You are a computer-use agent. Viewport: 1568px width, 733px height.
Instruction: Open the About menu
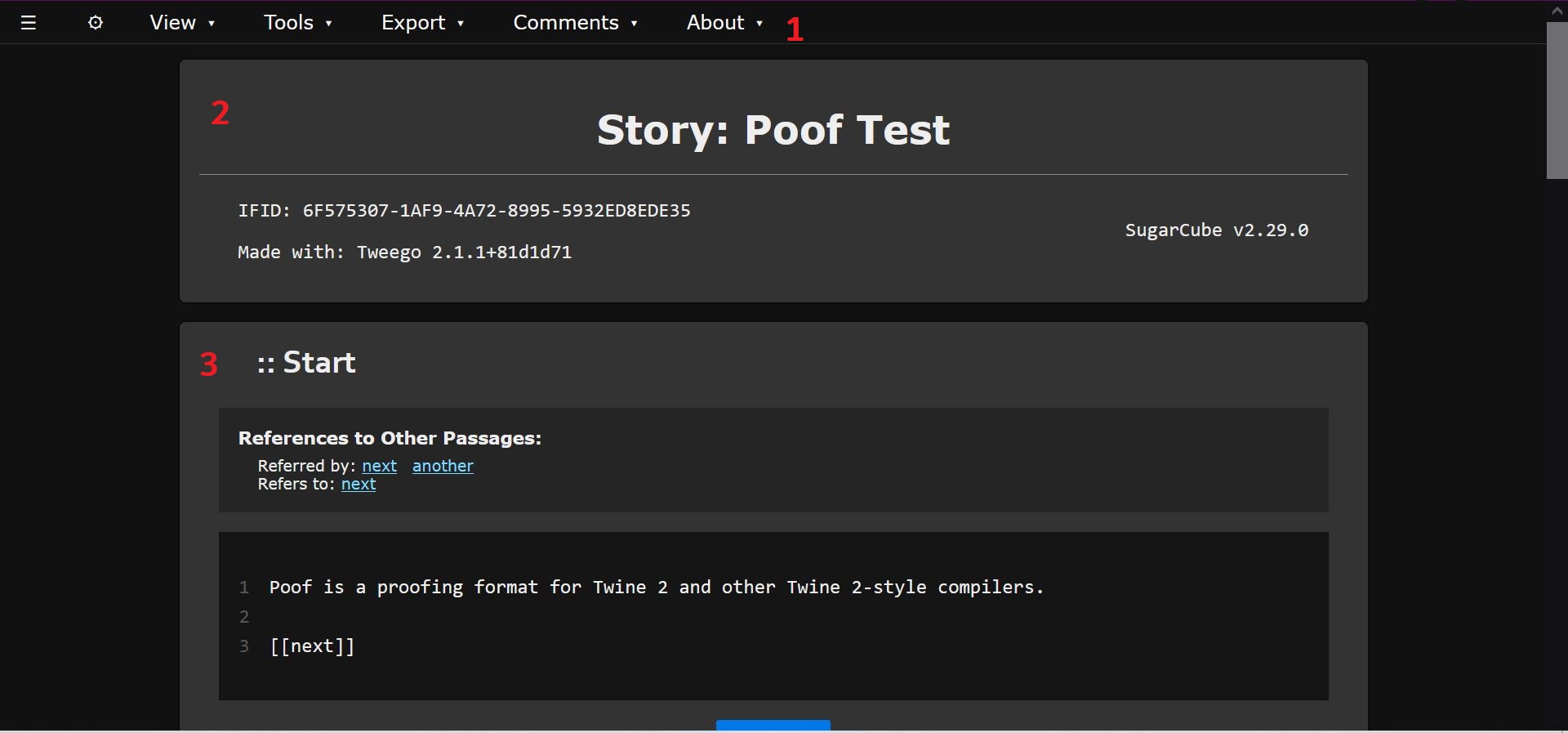coord(724,23)
